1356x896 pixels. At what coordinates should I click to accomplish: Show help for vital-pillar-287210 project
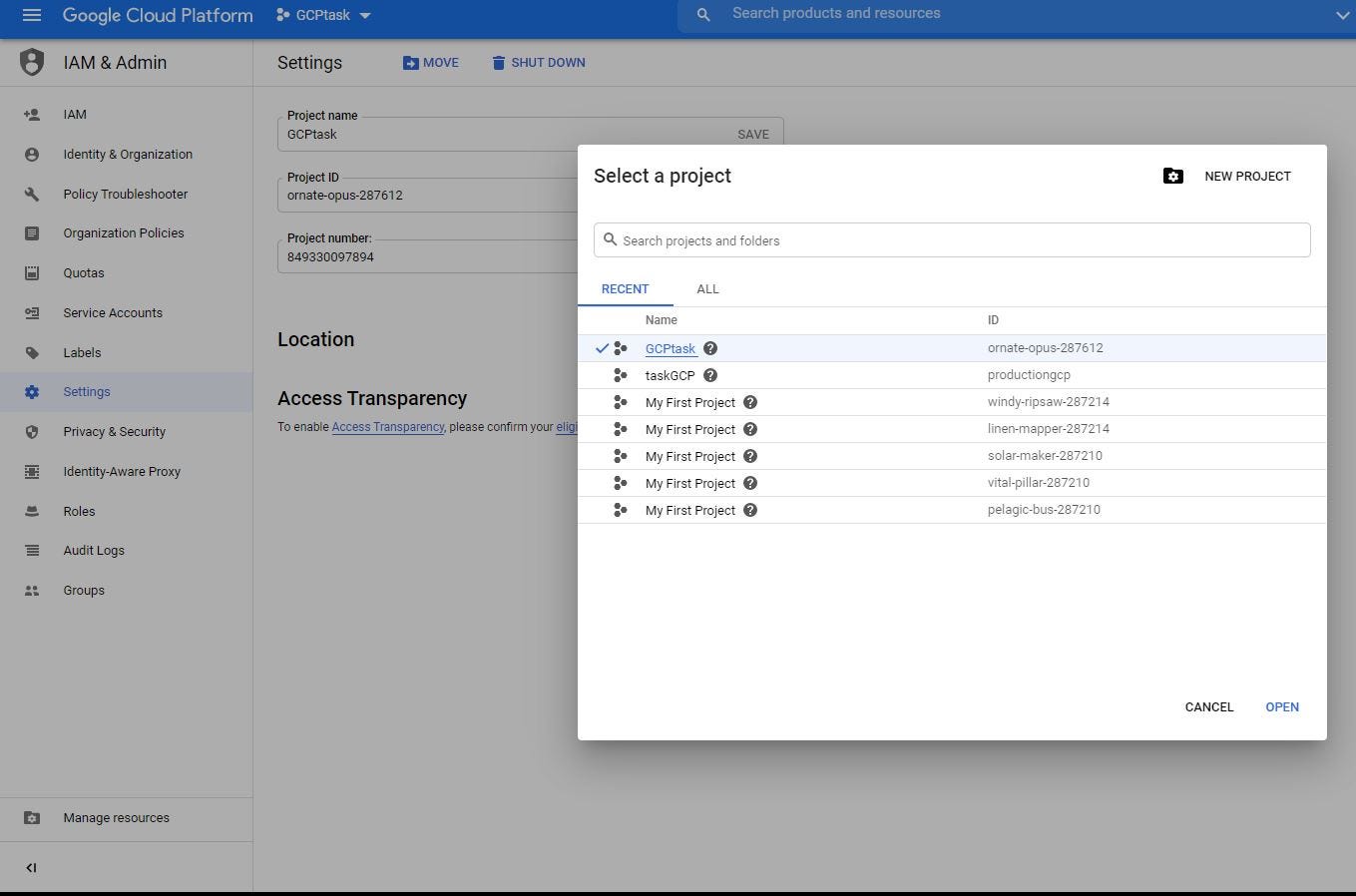(x=750, y=483)
